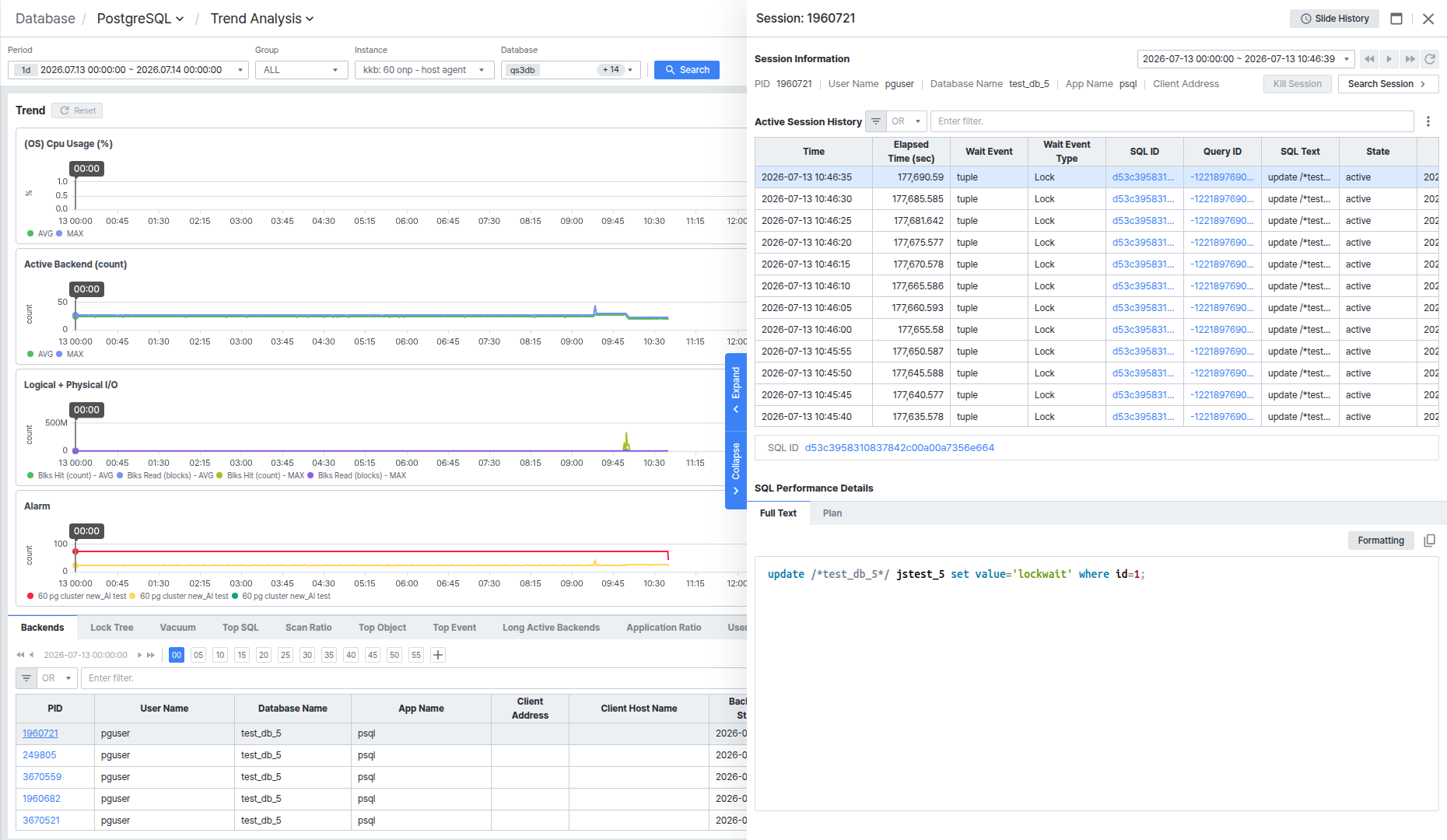This screenshot has width=1447, height=840.
Task: Open the Instance dropdown kkb: 60 onp
Action: 425,70
